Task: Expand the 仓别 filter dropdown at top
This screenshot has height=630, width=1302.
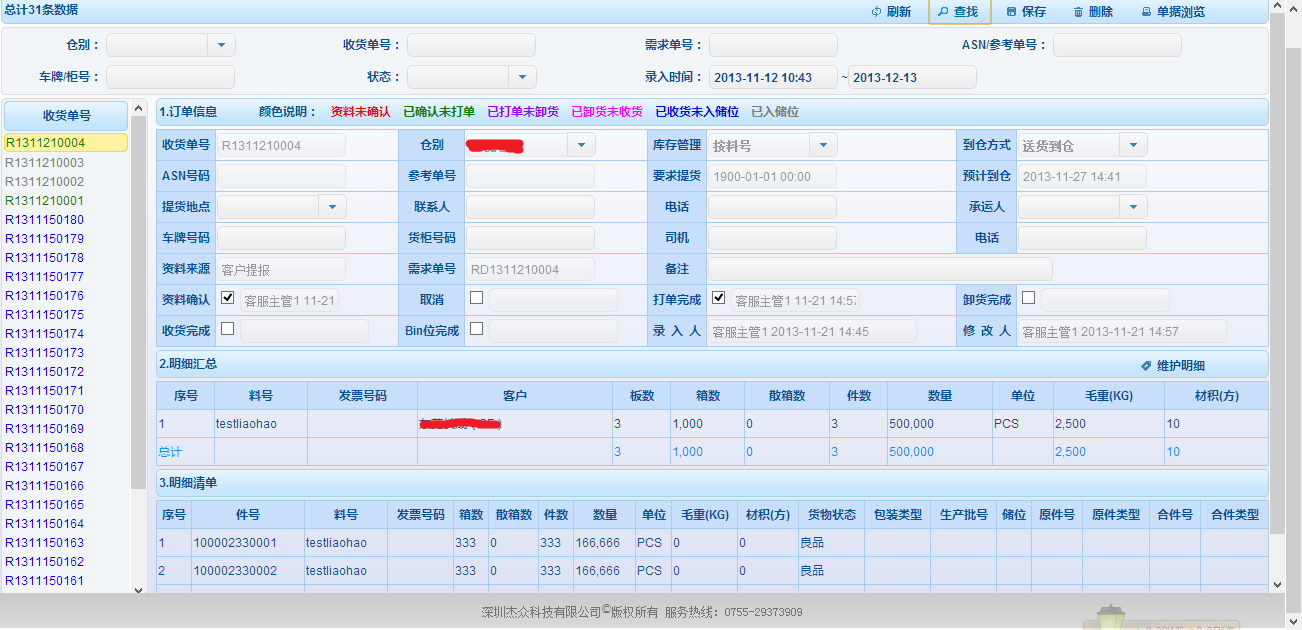Action: pyautogui.click(x=221, y=45)
